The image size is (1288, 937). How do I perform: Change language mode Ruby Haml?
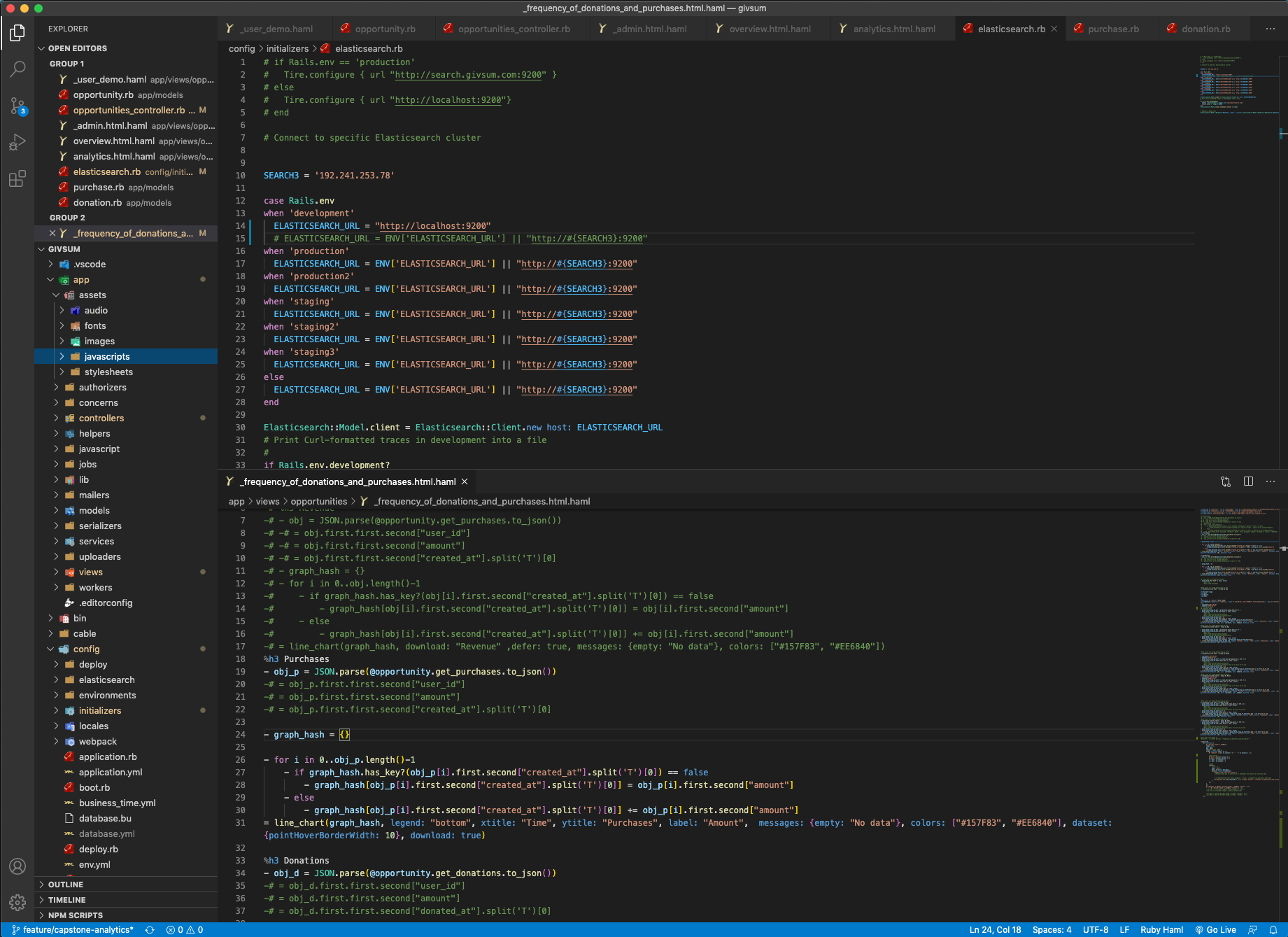pyautogui.click(x=1161, y=930)
